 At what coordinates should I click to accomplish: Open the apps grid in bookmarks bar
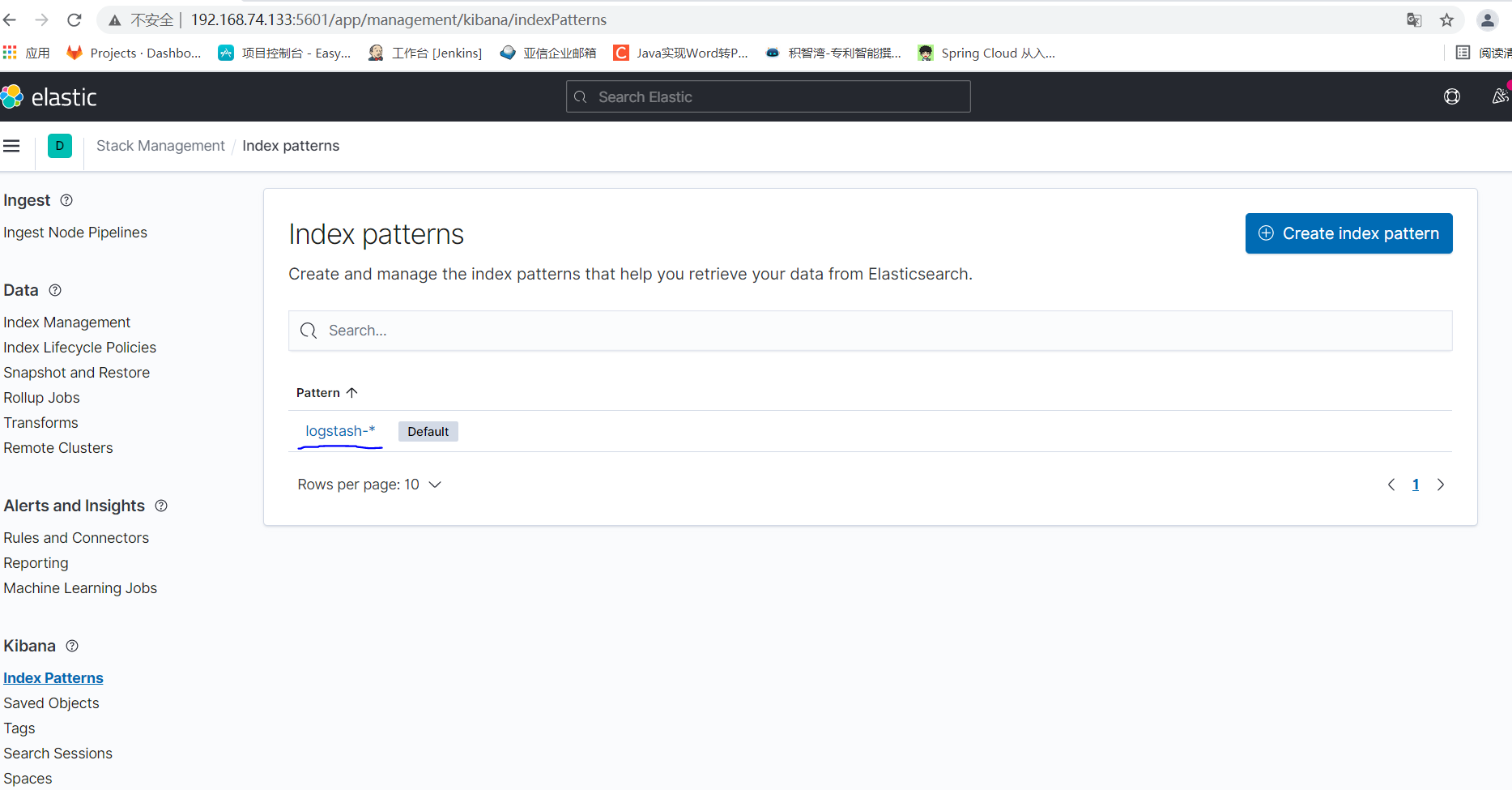pyautogui.click(x=10, y=53)
